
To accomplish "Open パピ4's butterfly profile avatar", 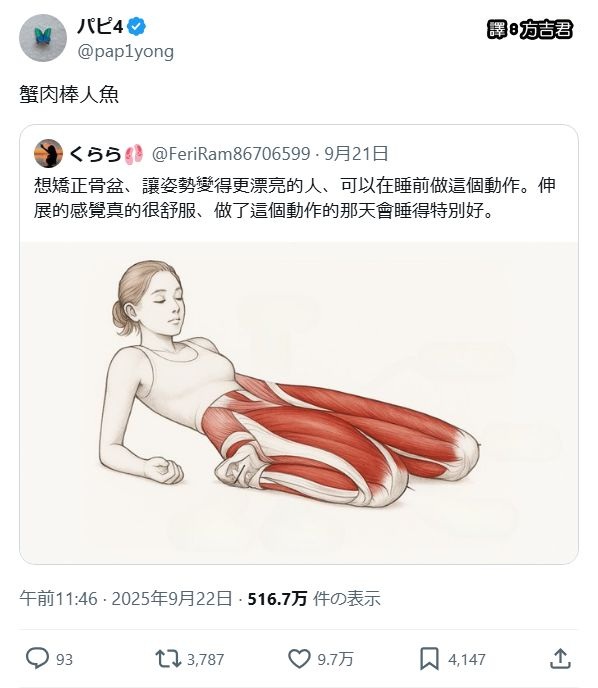I will pyautogui.click(x=43, y=38).
